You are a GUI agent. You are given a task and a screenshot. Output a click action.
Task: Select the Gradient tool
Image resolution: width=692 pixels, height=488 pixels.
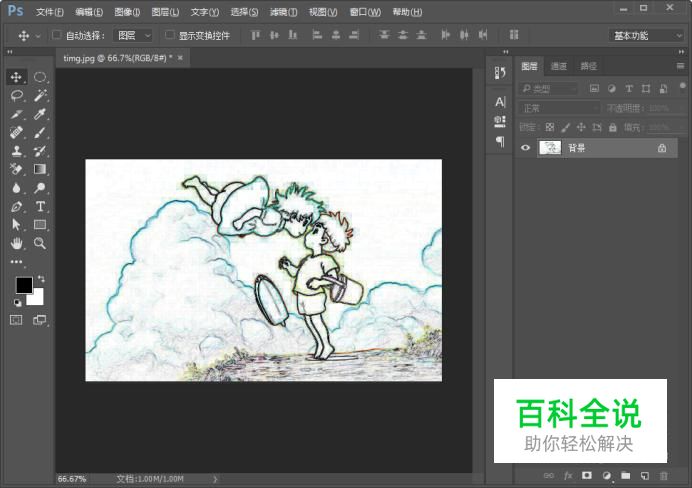point(40,169)
